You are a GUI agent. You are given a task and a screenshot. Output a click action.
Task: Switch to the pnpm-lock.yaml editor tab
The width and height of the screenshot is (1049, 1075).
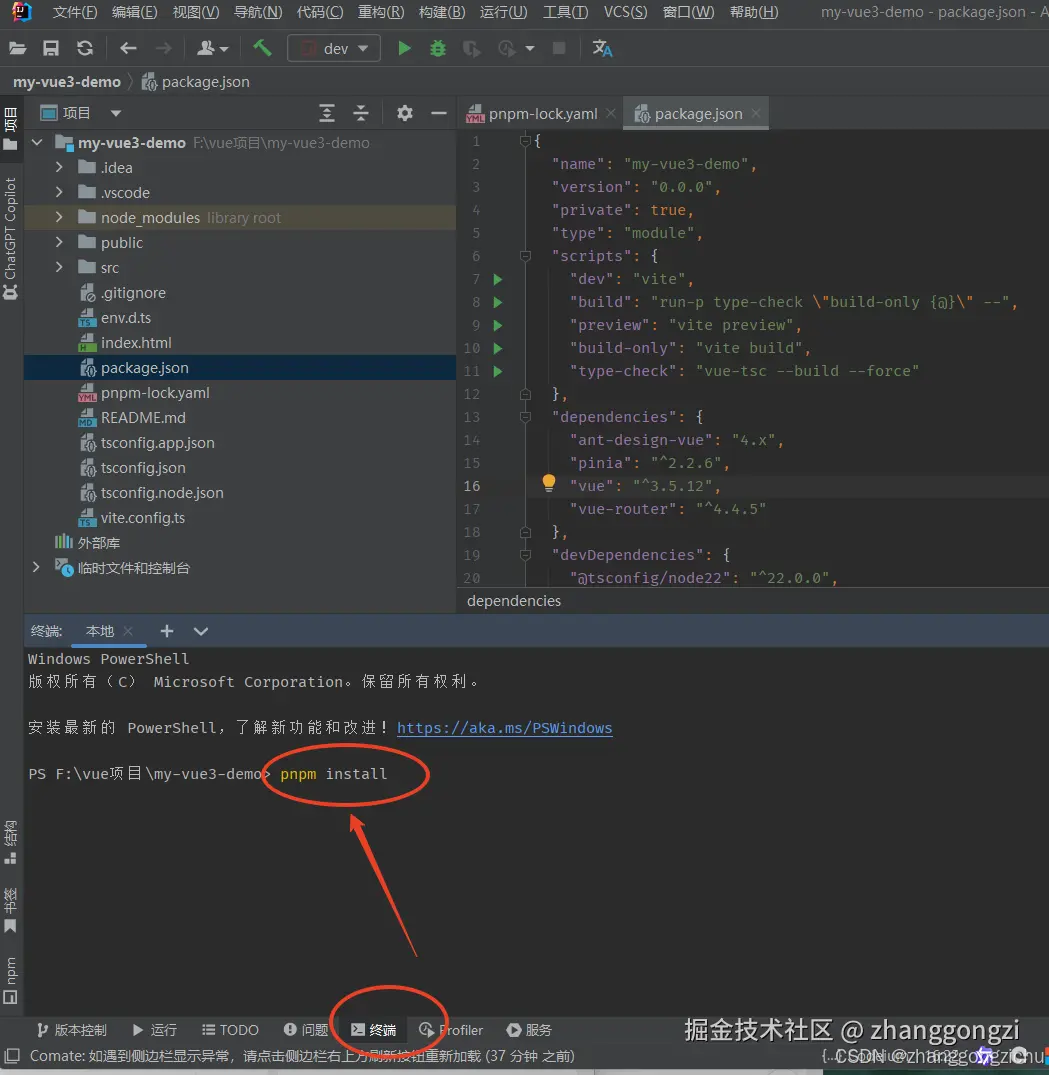(542, 114)
